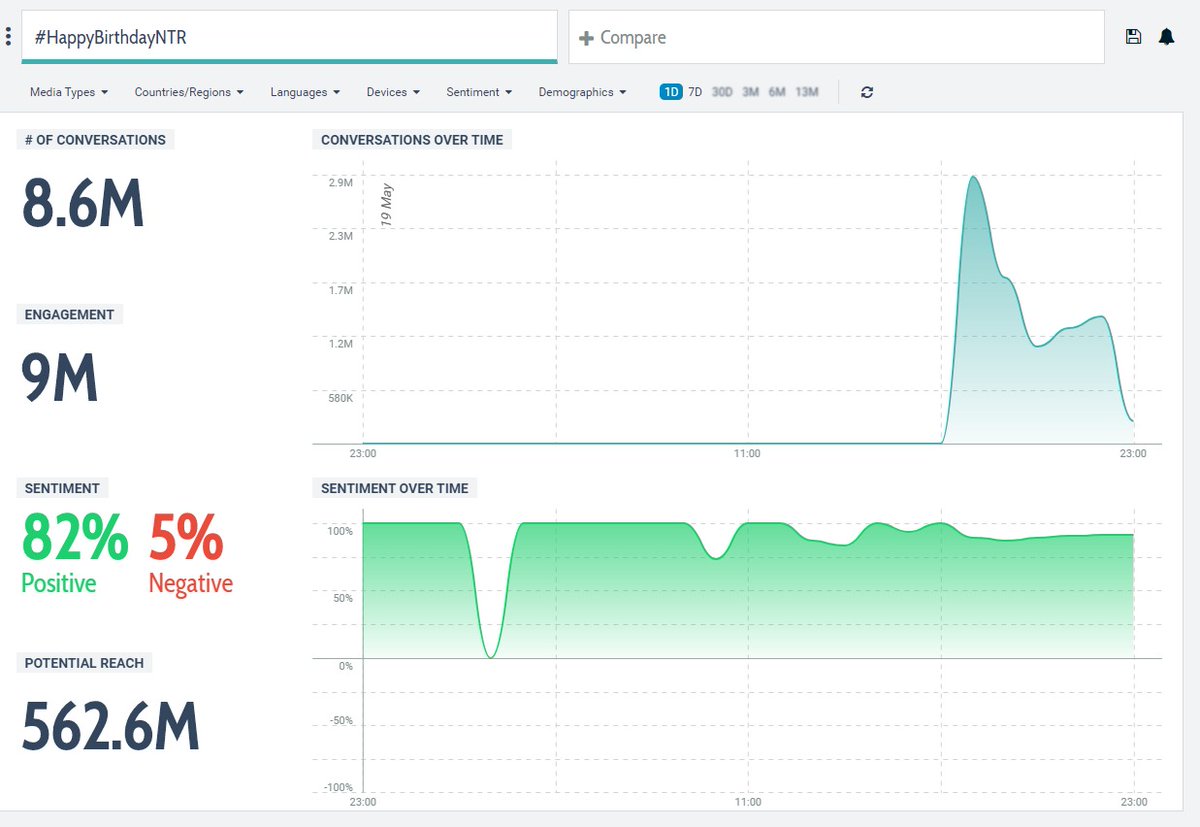
Task: Click the -100% axis label on sentiment chart
Action: (340, 787)
